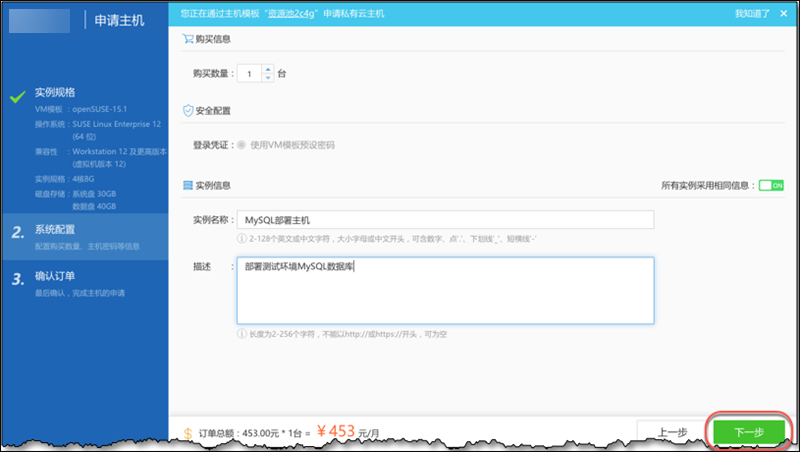Open the 资源池2c4g template link

(303, 14)
